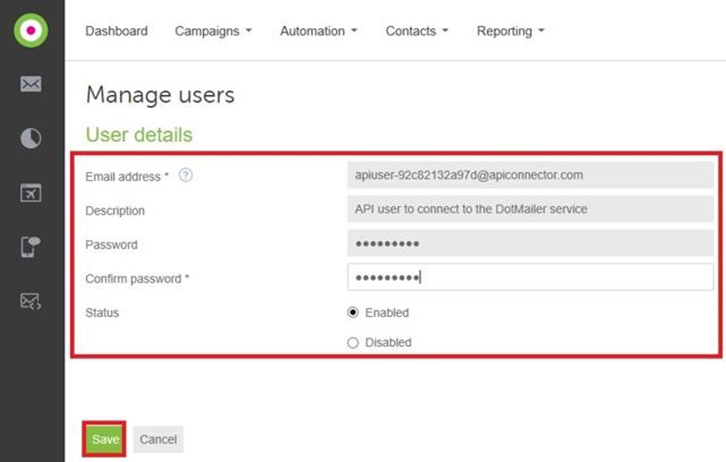Click the envelope code sidebar icon

click(31, 301)
